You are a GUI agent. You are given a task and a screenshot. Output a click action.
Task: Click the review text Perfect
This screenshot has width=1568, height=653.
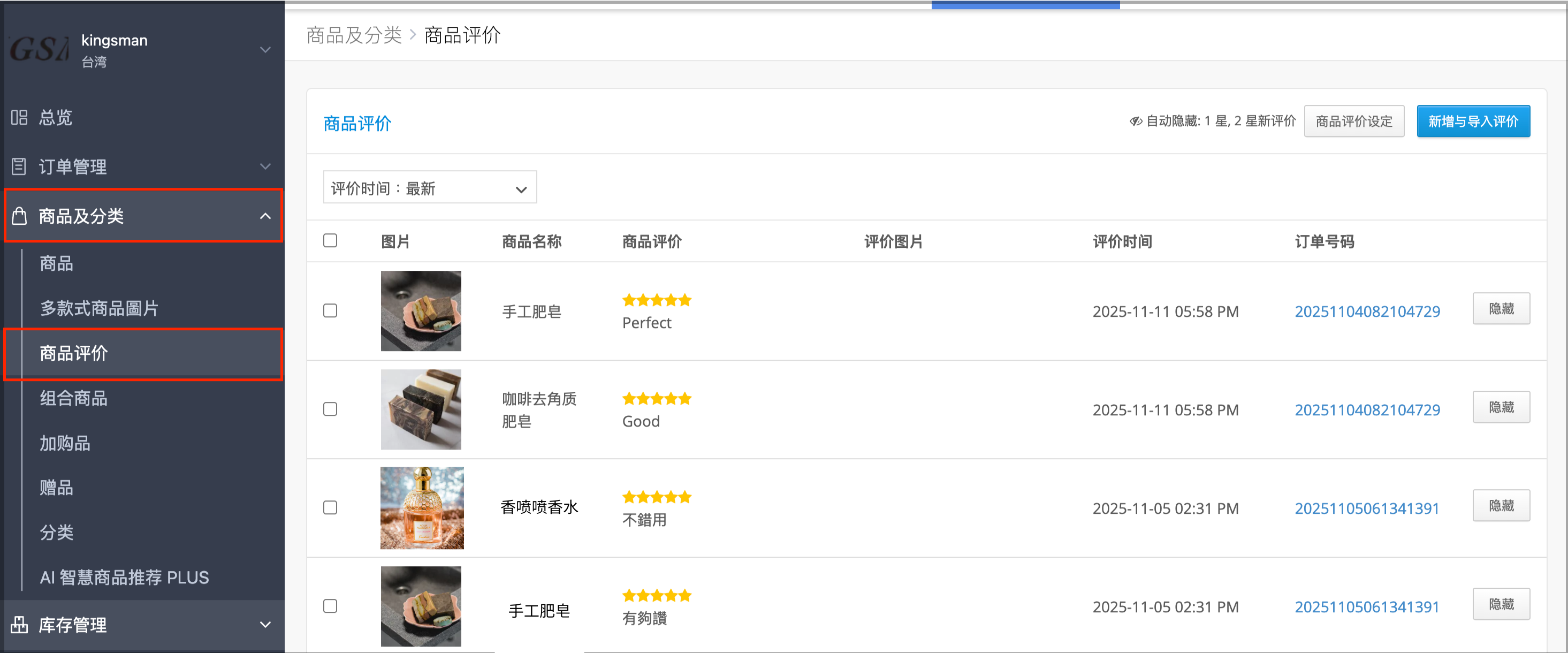coord(646,323)
